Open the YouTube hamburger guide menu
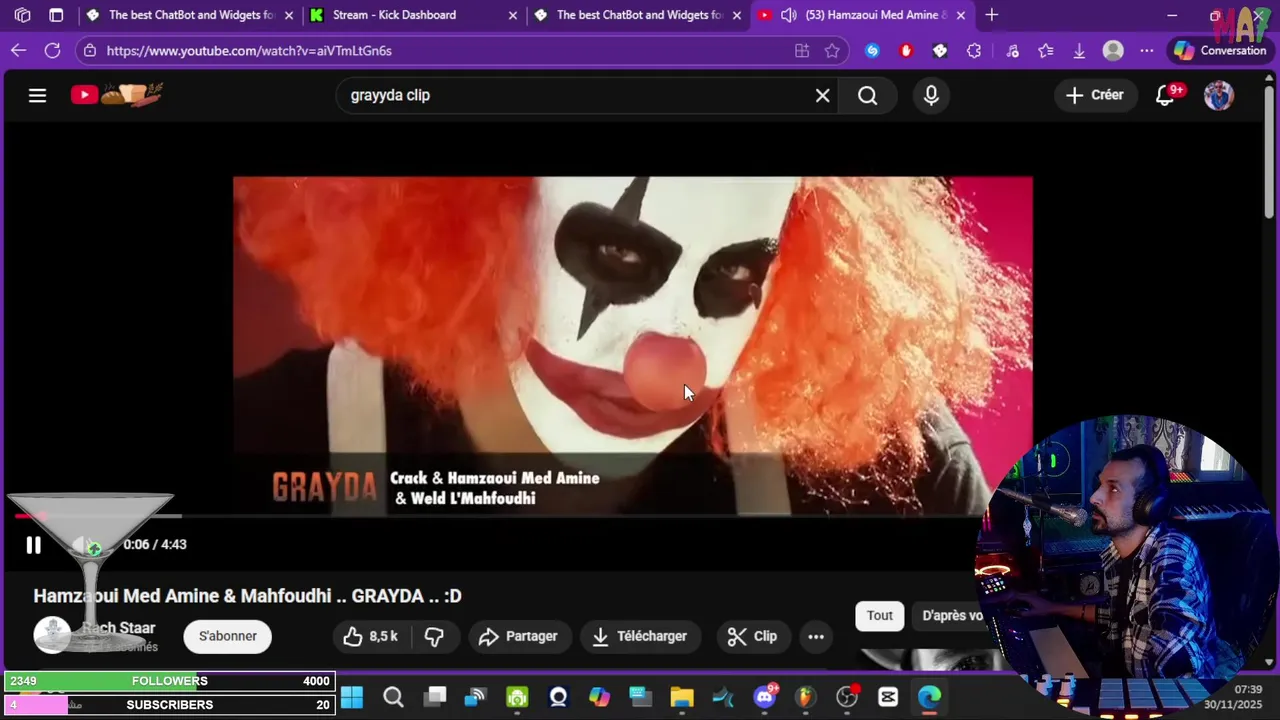Viewport: 1280px width, 720px height. (x=37, y=95)
